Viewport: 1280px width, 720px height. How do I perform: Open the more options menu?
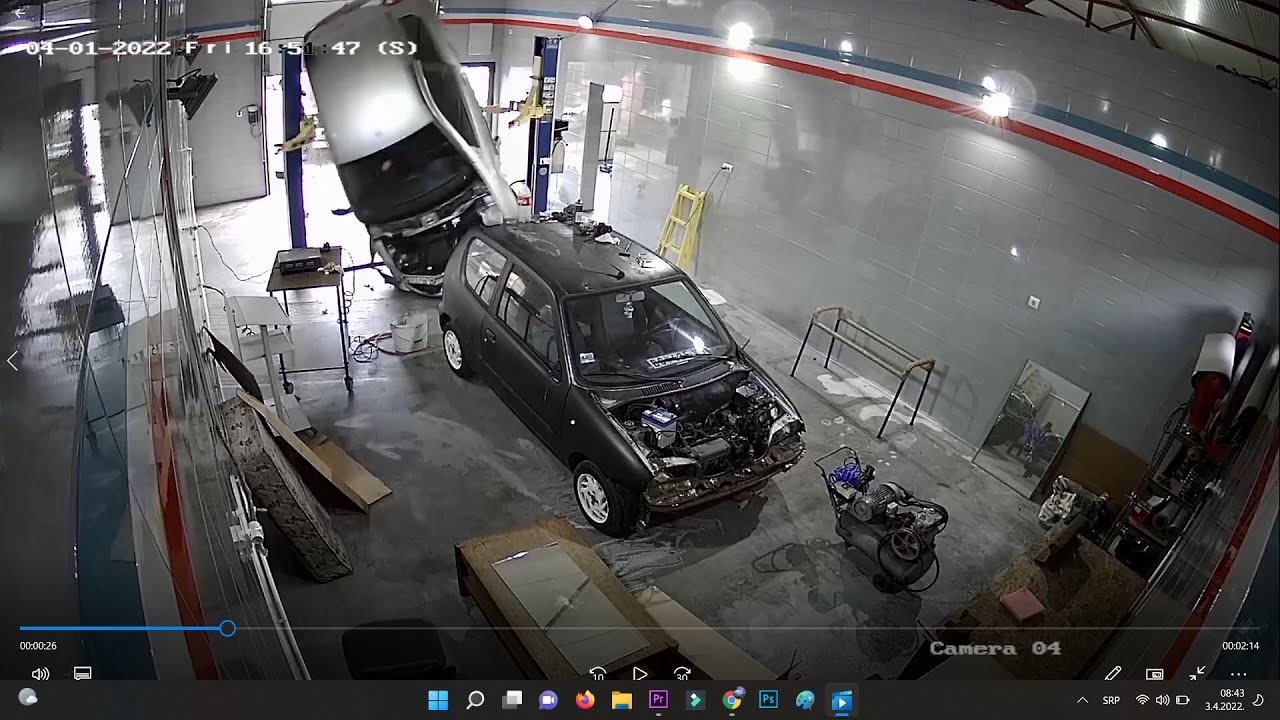pyautogui.click(x=1239, y=674)
